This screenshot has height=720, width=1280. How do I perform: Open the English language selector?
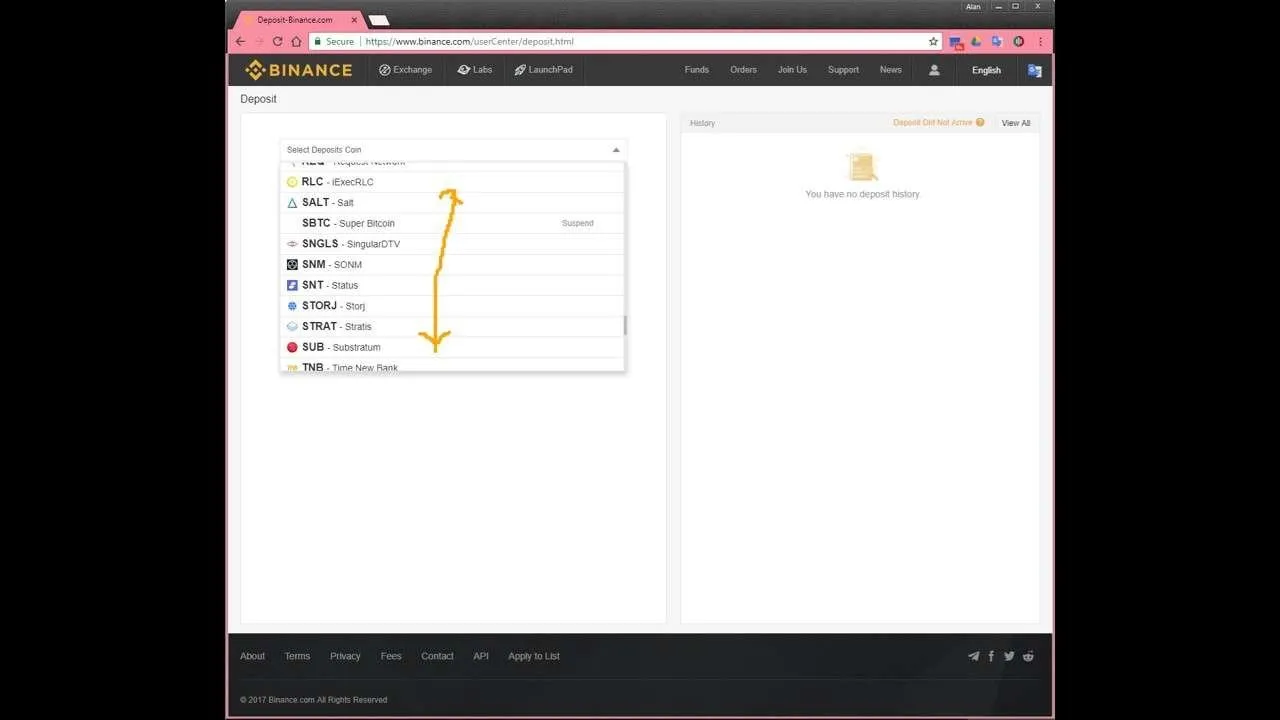(x=986, y=70)
